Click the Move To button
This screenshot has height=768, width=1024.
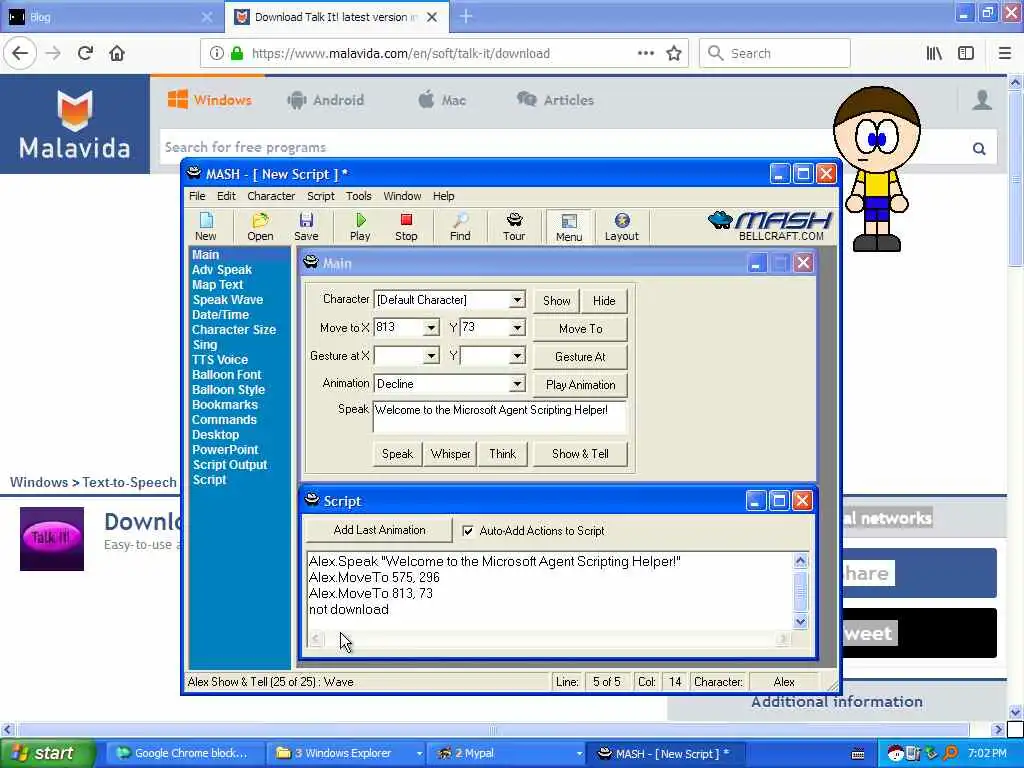[x=581, y=328]
